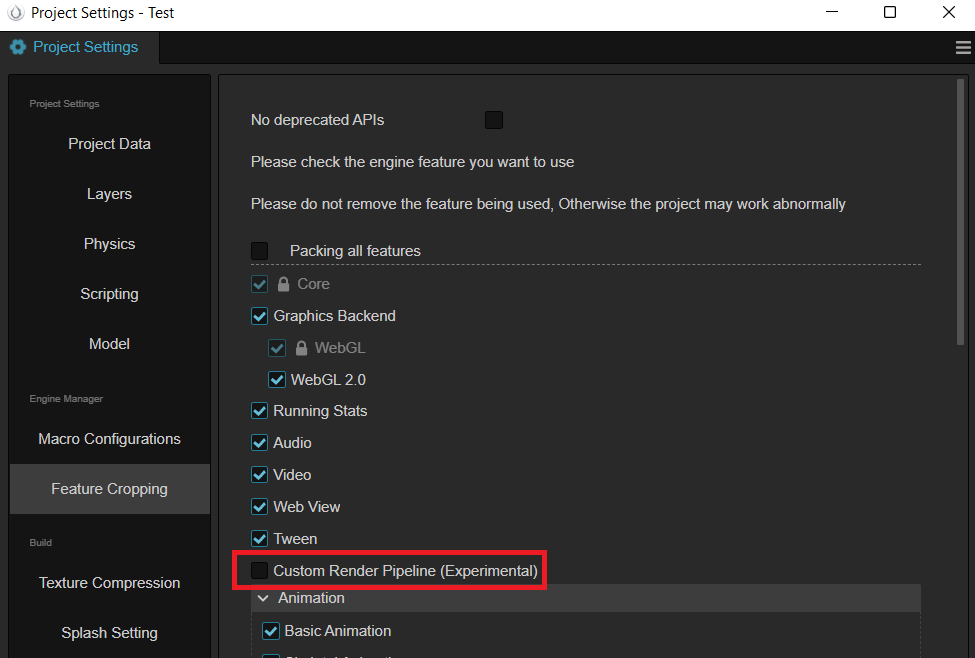Viewport: 975px width, 658px height.
Task: Select the Project Data section
Action: 109,144
